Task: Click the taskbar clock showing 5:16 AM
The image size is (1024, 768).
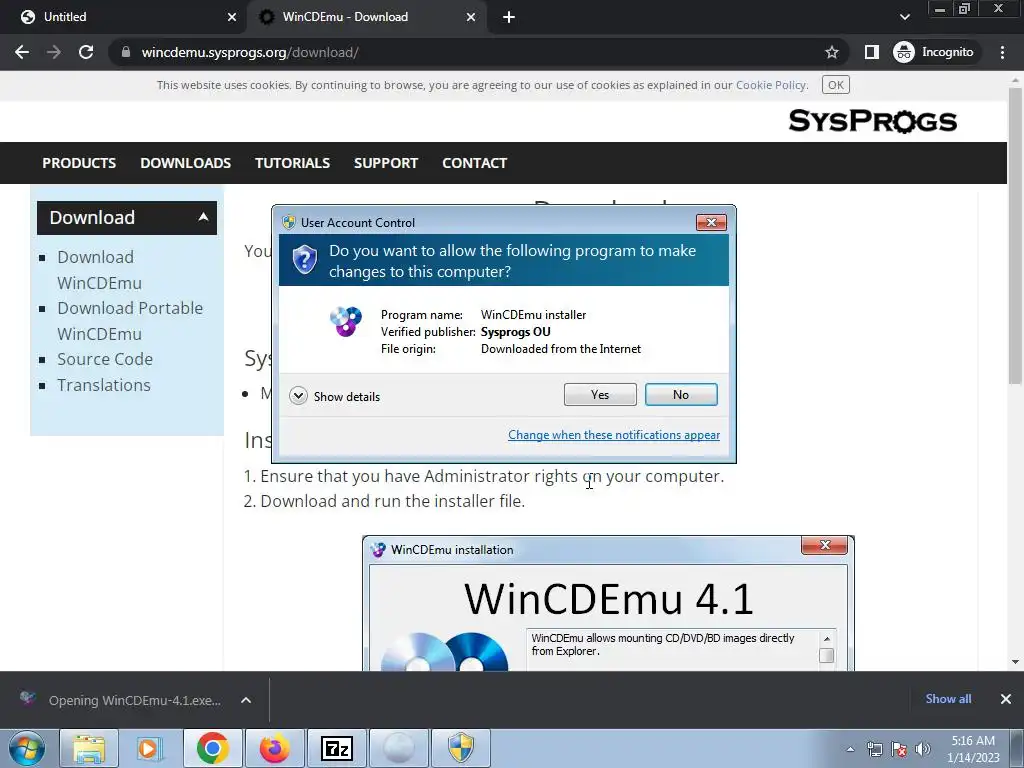Action: [x=973, y=749]
